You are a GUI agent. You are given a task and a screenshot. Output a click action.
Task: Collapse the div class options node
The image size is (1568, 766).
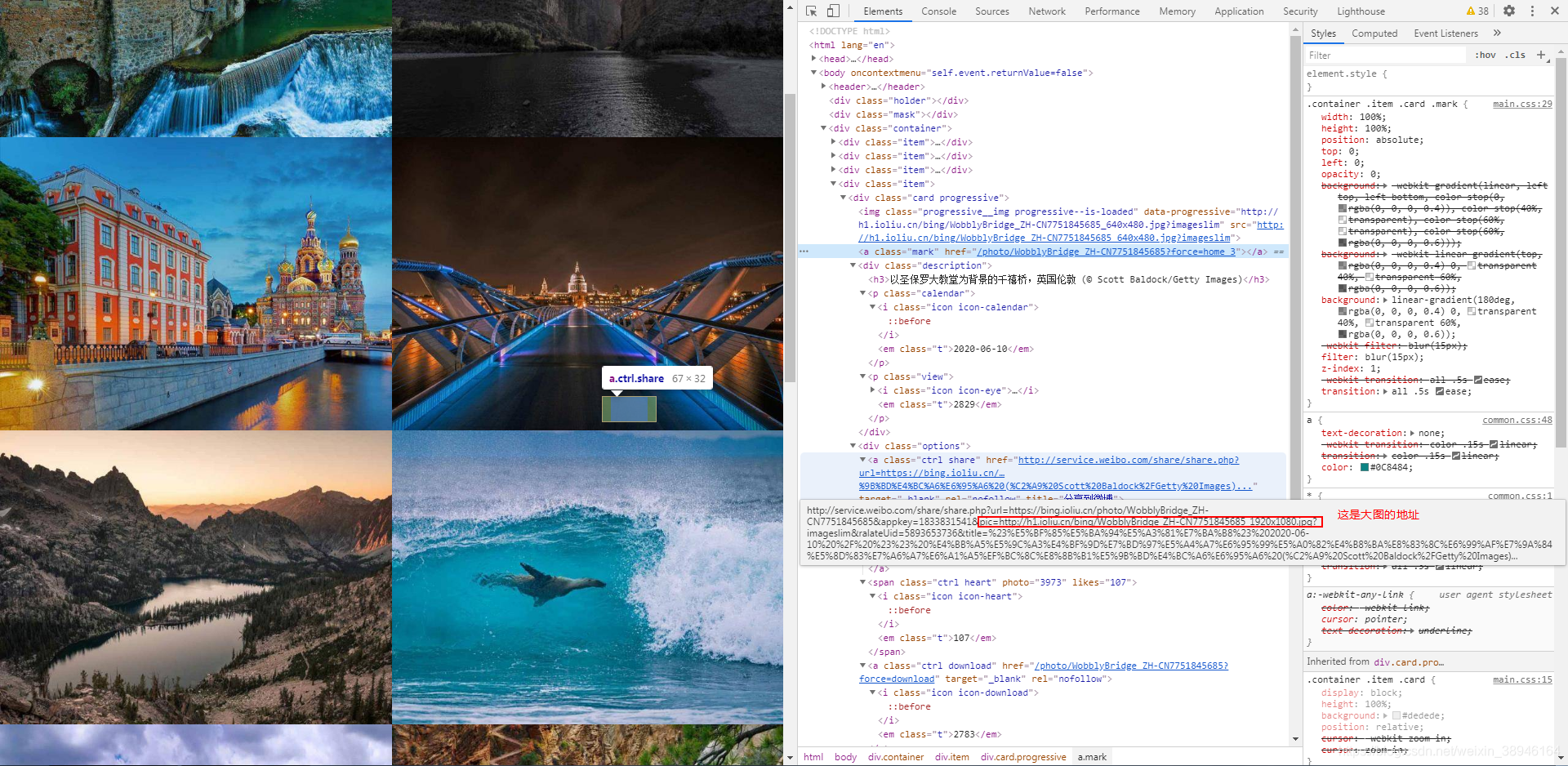point(853,446)
